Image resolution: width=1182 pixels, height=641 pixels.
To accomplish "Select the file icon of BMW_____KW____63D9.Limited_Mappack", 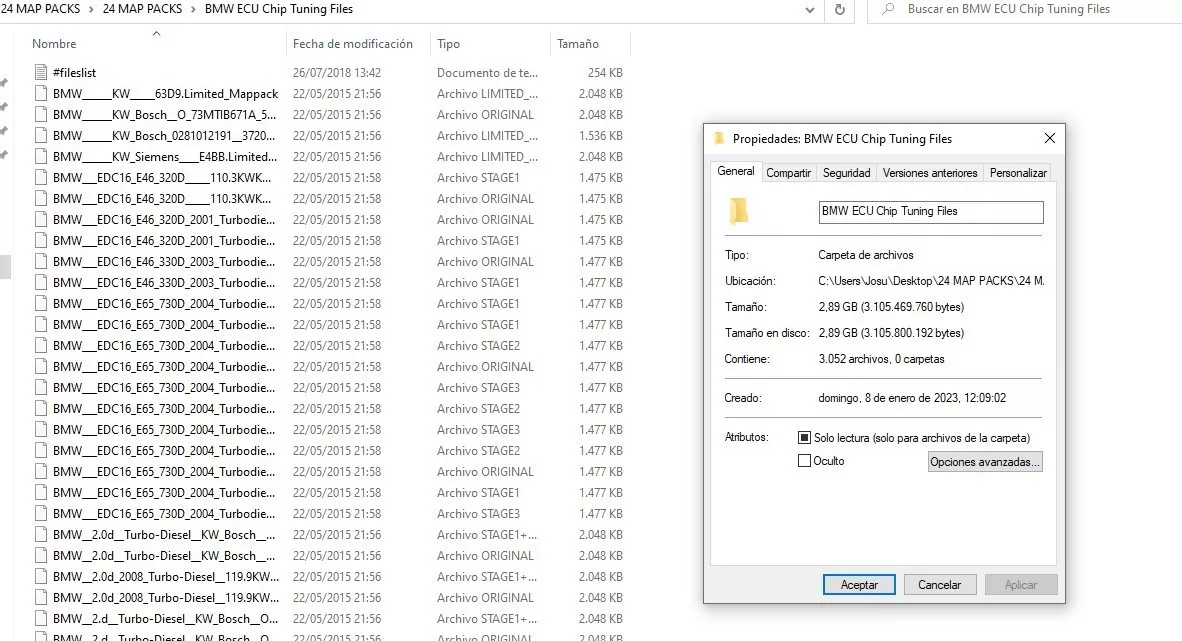I will tap(41, 94).
